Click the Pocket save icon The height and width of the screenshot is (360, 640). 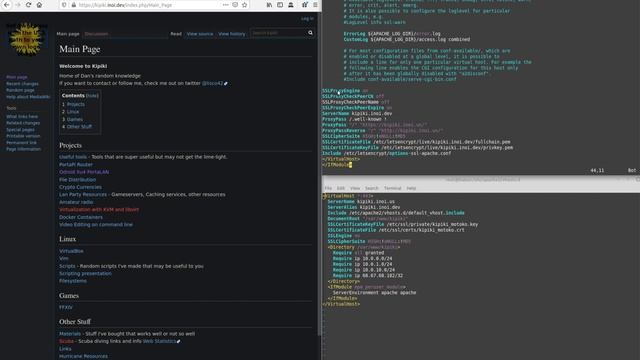tap(235, 5)
